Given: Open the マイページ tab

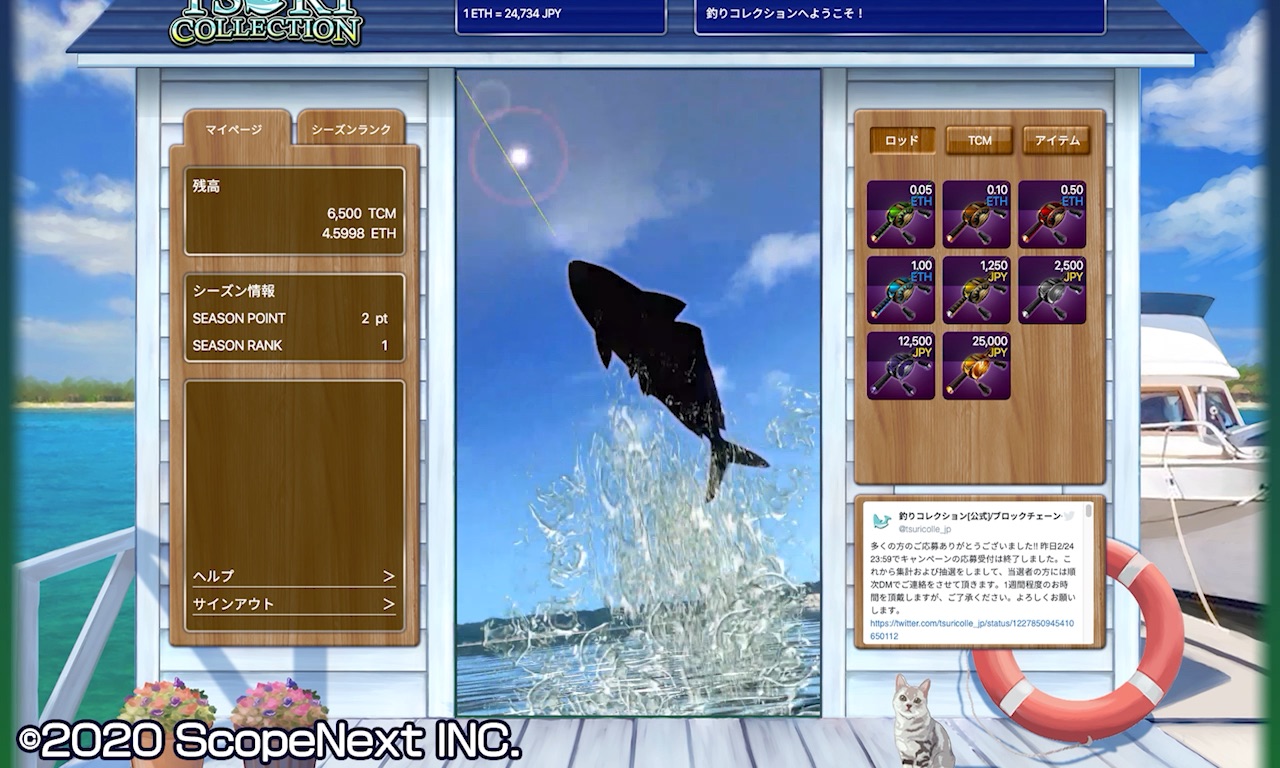Looking at the screenshot, I should point(237,129).
